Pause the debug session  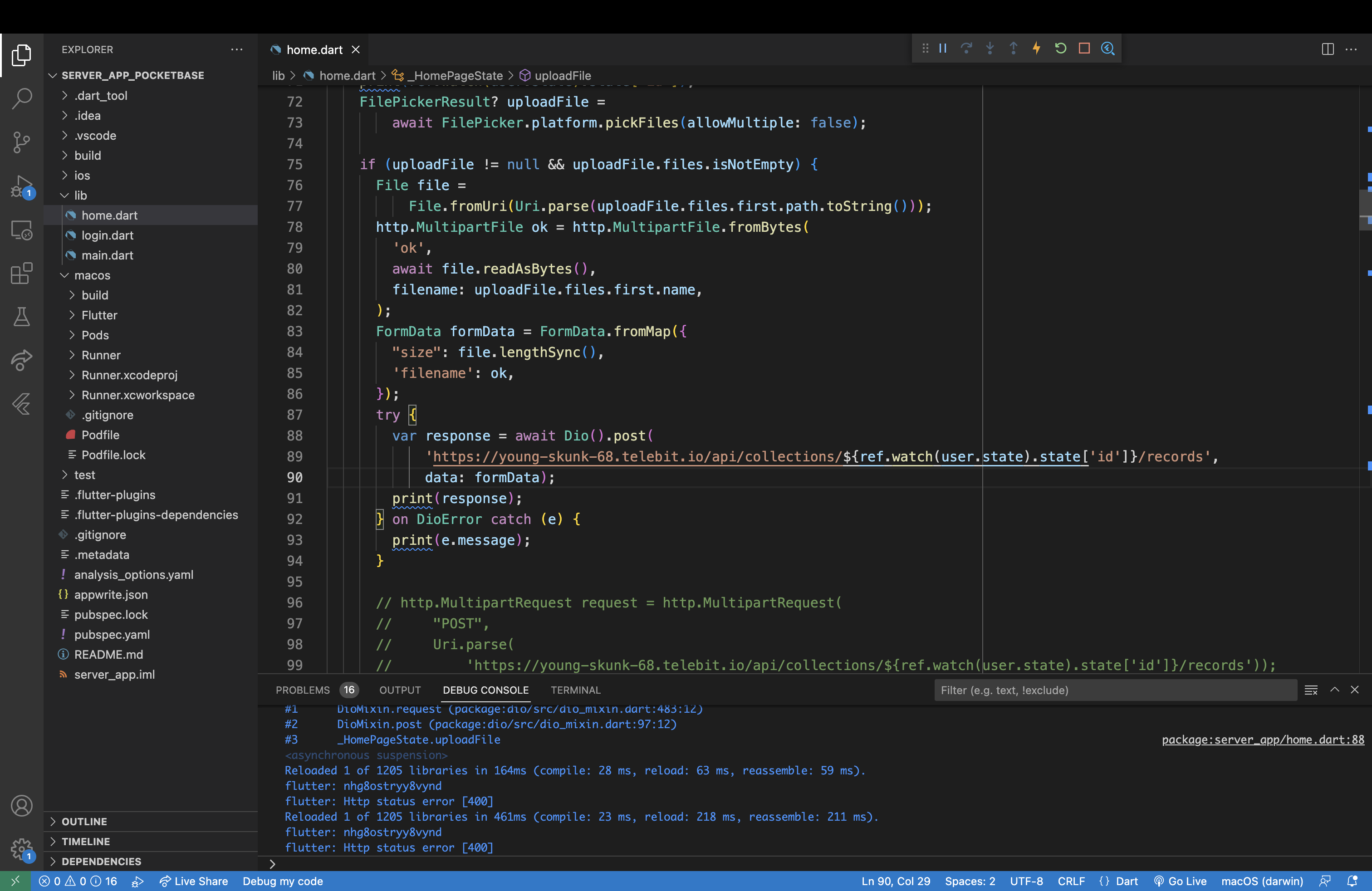point(943,49)
